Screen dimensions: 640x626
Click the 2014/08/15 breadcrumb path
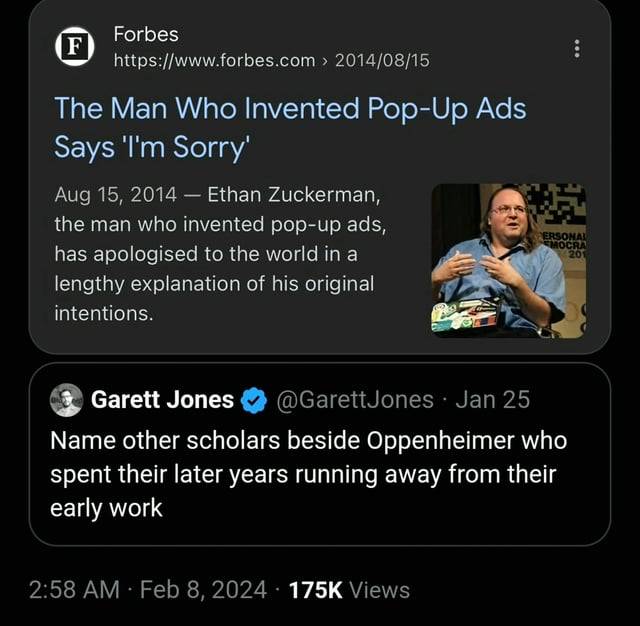coord(382,61)
